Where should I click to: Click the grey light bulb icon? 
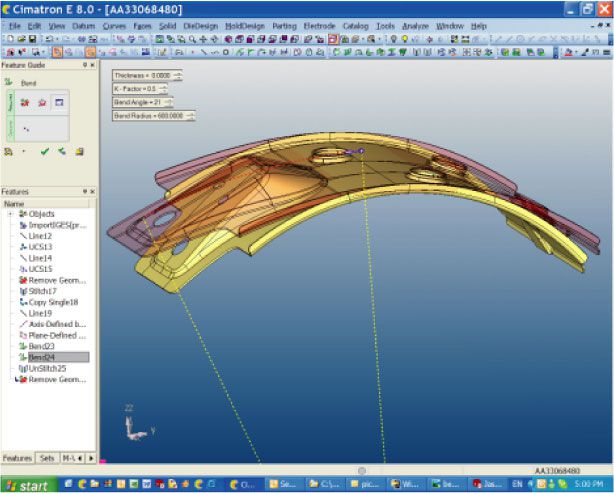(394, 39)
